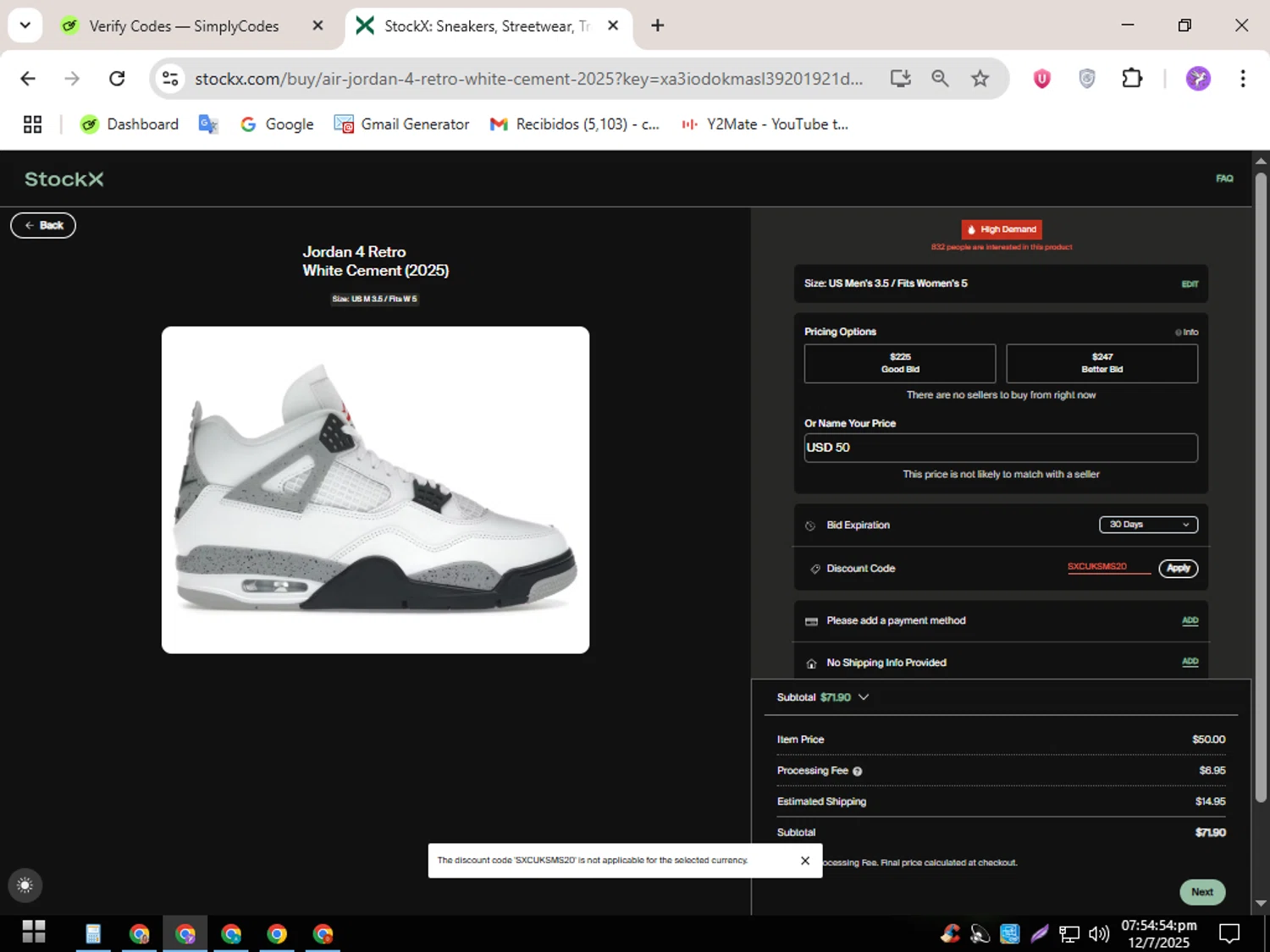Open the Google Translate bookmark icon
This screenshot has width=1270, height=952.
pos(208,124)
